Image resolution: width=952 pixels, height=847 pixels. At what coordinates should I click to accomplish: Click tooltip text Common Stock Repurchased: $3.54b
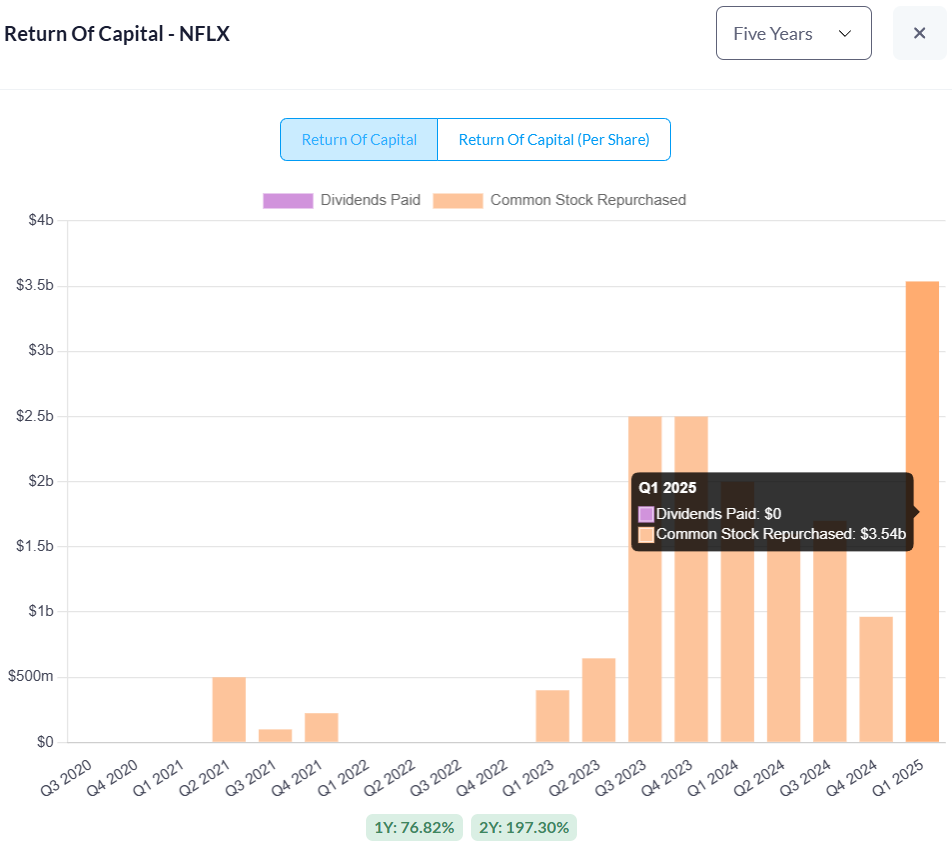(781, 534)
